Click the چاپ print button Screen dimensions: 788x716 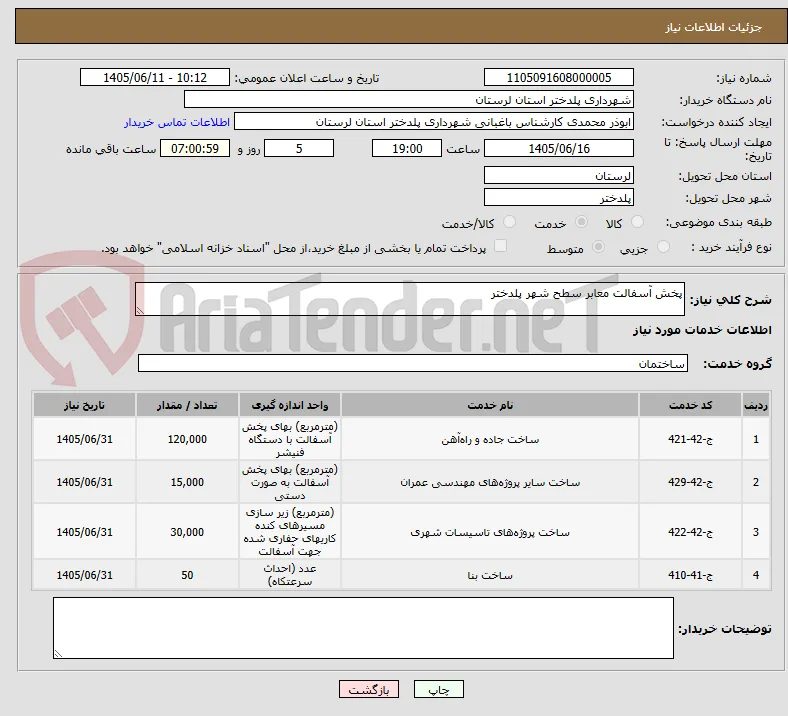click(439, 689)
